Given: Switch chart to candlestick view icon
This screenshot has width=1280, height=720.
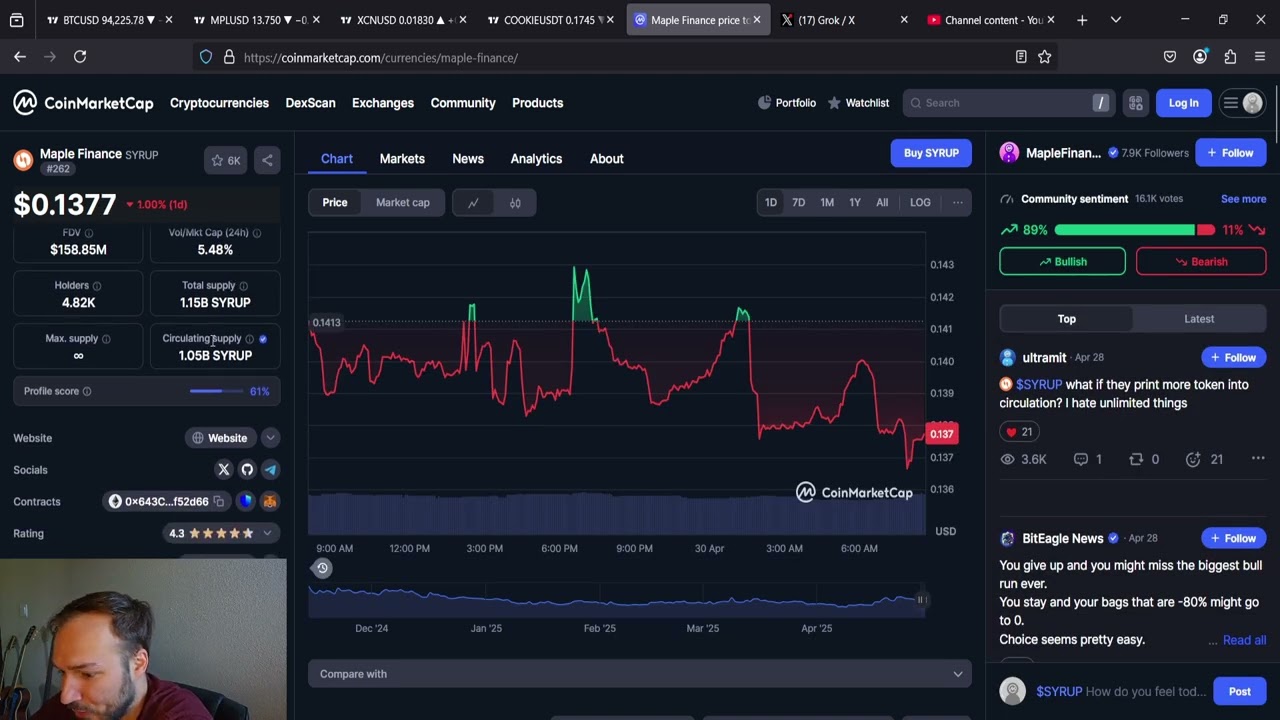Looking at the screenshot, I should point(515,203).
